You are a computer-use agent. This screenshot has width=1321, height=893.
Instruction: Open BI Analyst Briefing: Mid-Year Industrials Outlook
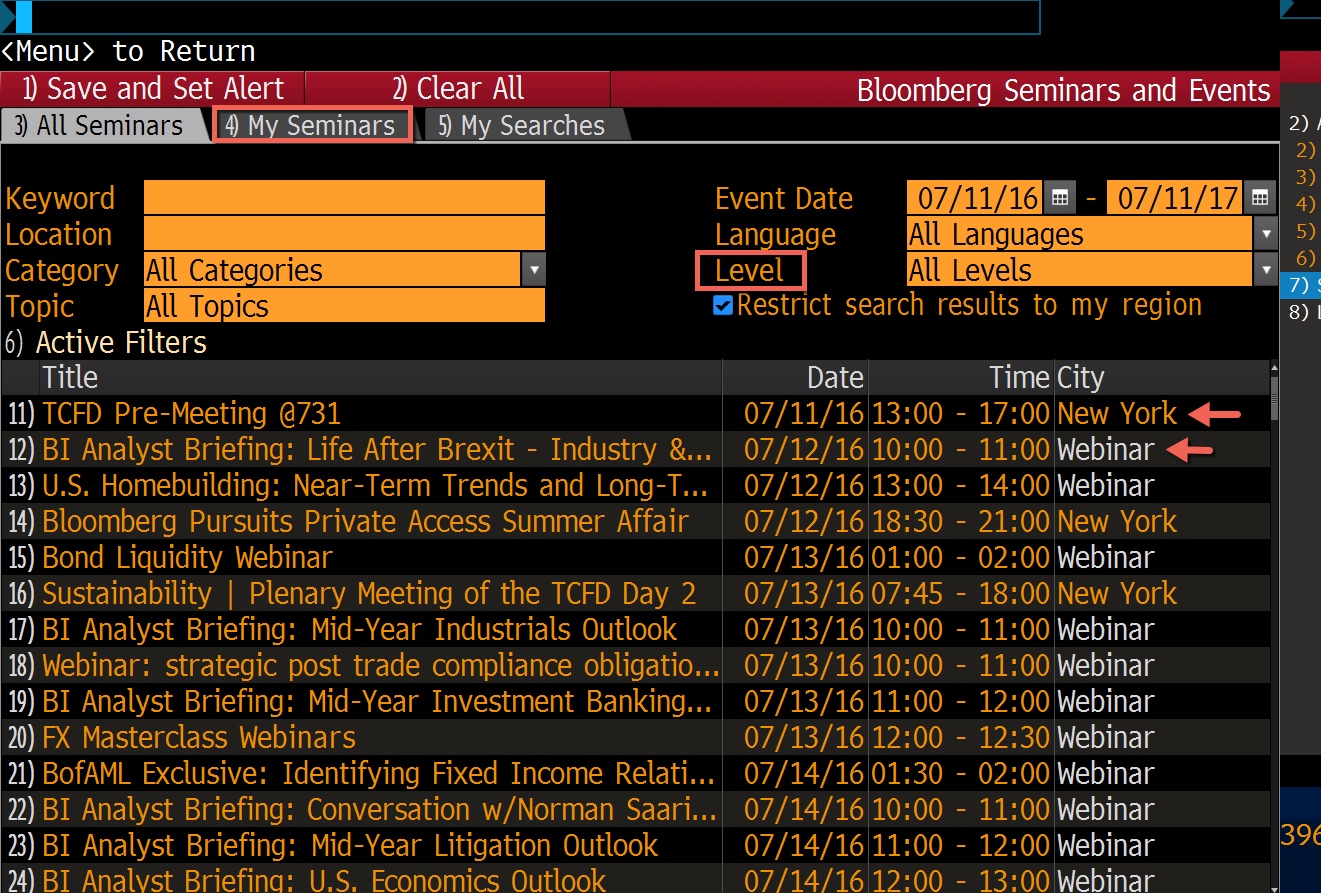pos(635,629)
